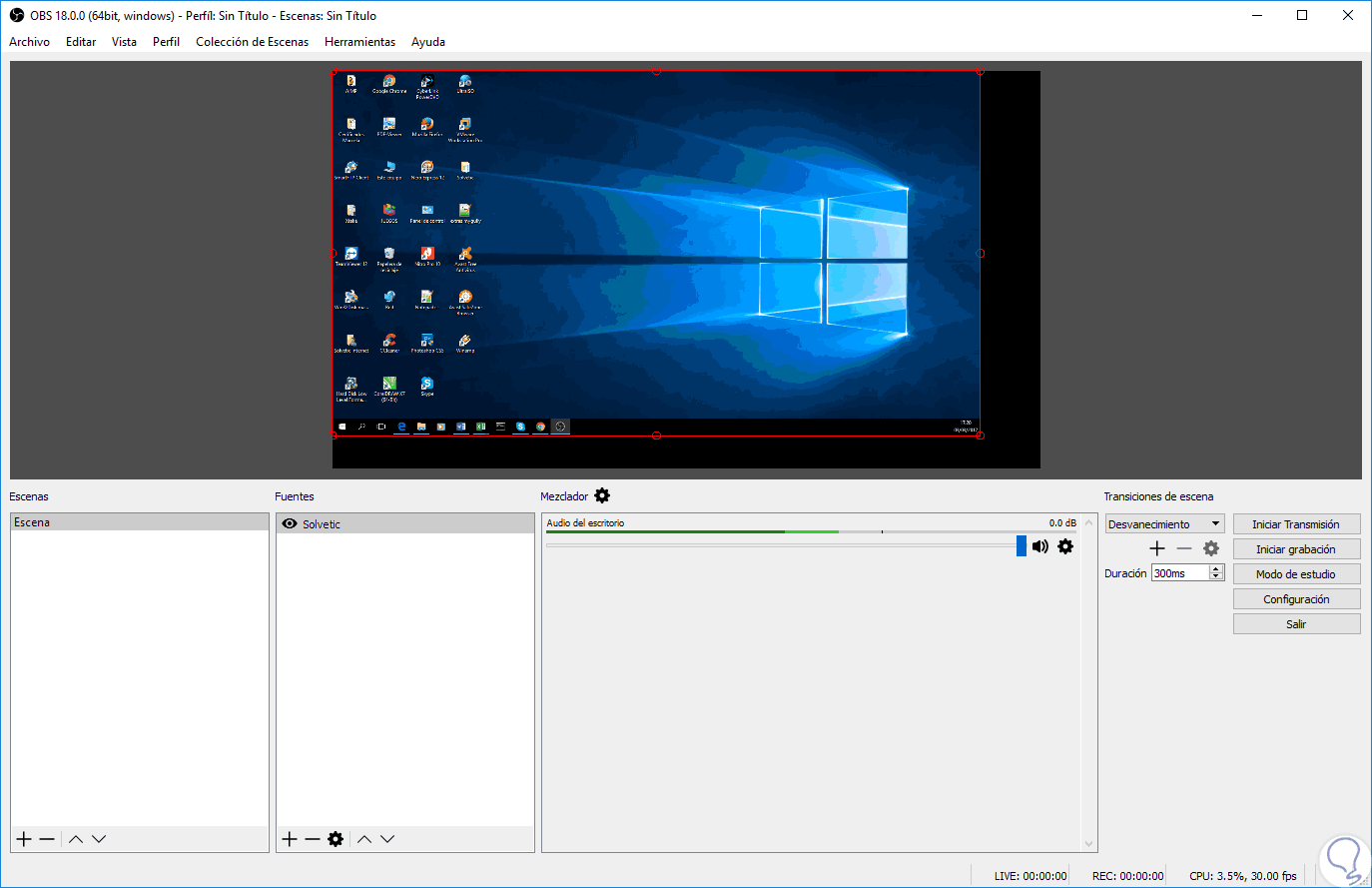Open Mezclador settings gear icon
This screenshot has height=888, width=1372.
602,495
